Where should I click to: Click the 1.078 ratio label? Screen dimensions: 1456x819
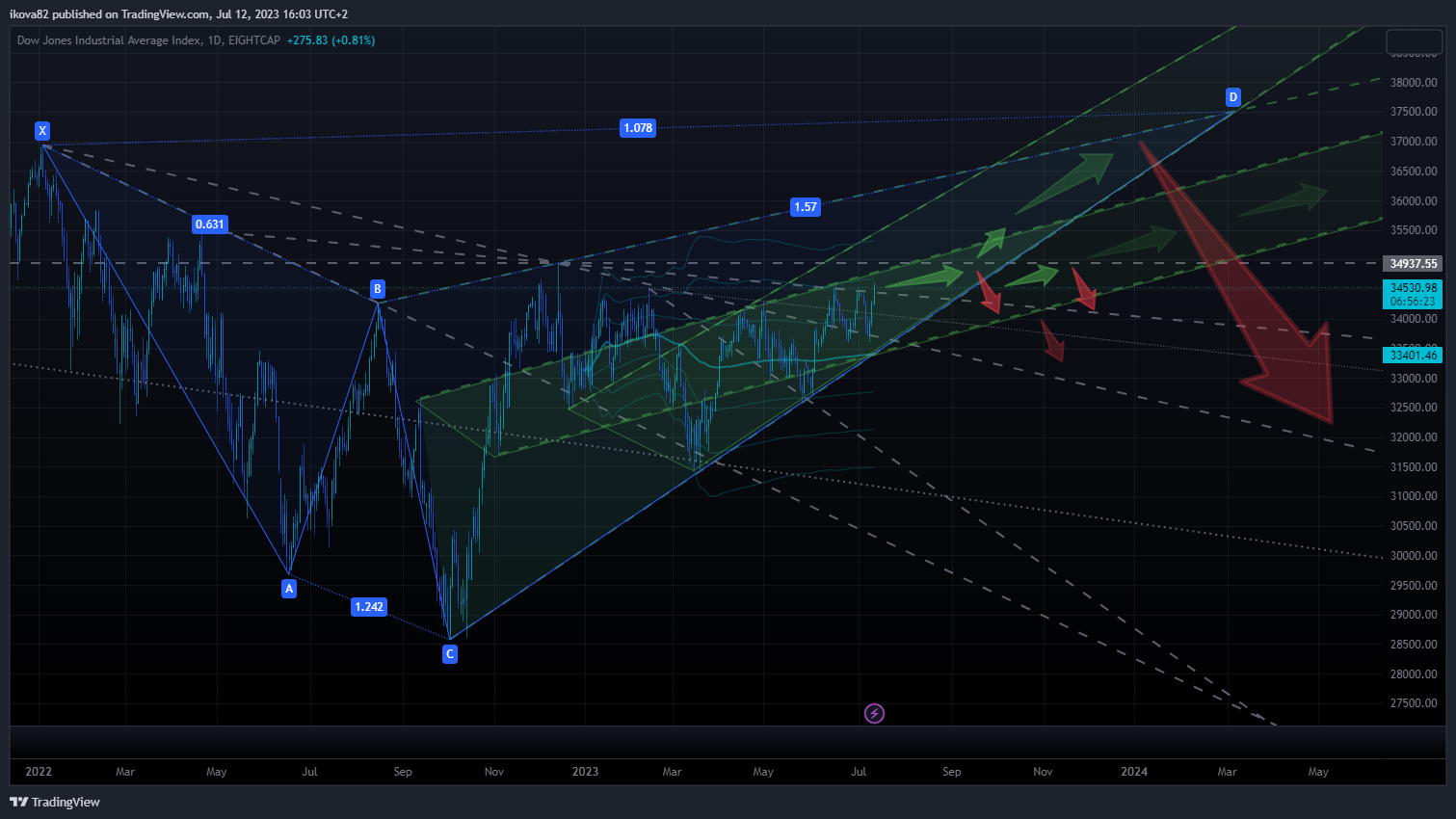(x=638, y=128)
